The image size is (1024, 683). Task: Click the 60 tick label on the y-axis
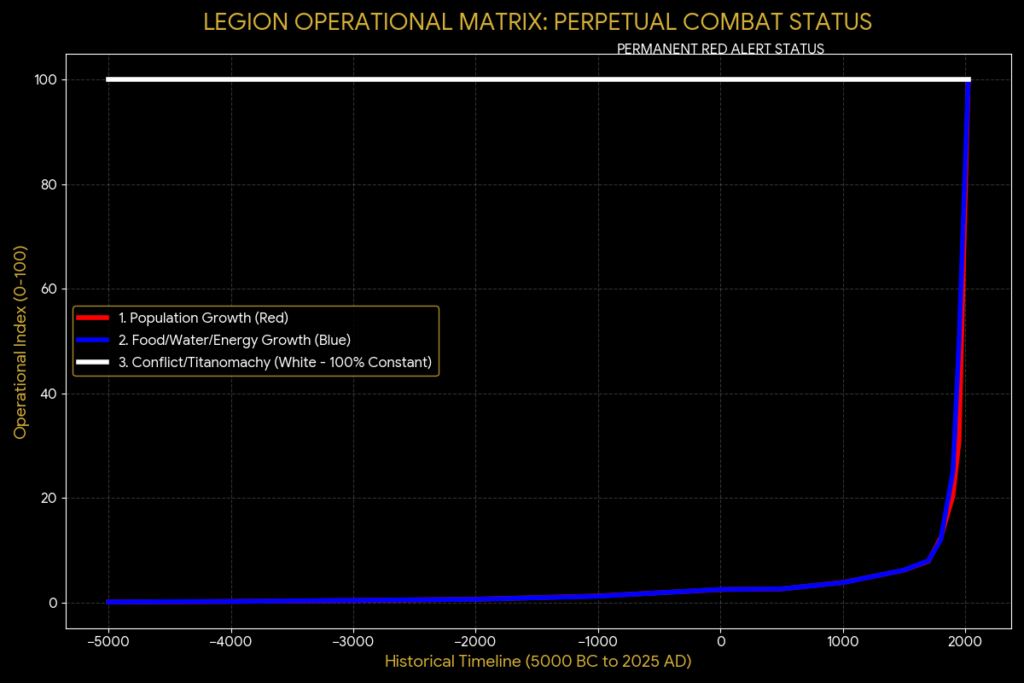tap(49, 289)
